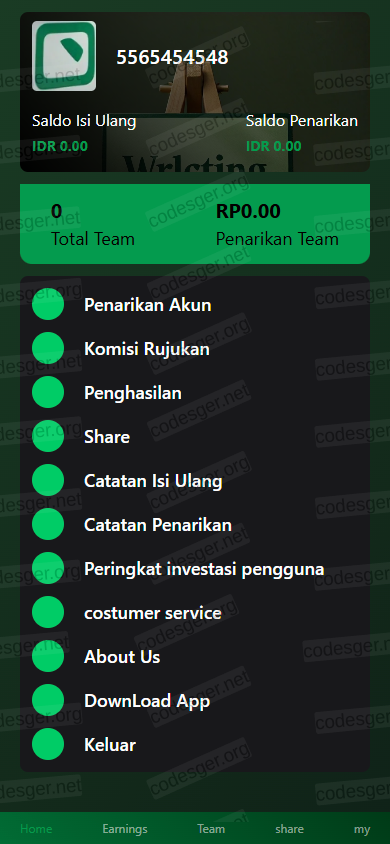Click the green circle icon beside Penarikan Akun
Viewport: 390px width, 844px height.
tap(48, 305)
